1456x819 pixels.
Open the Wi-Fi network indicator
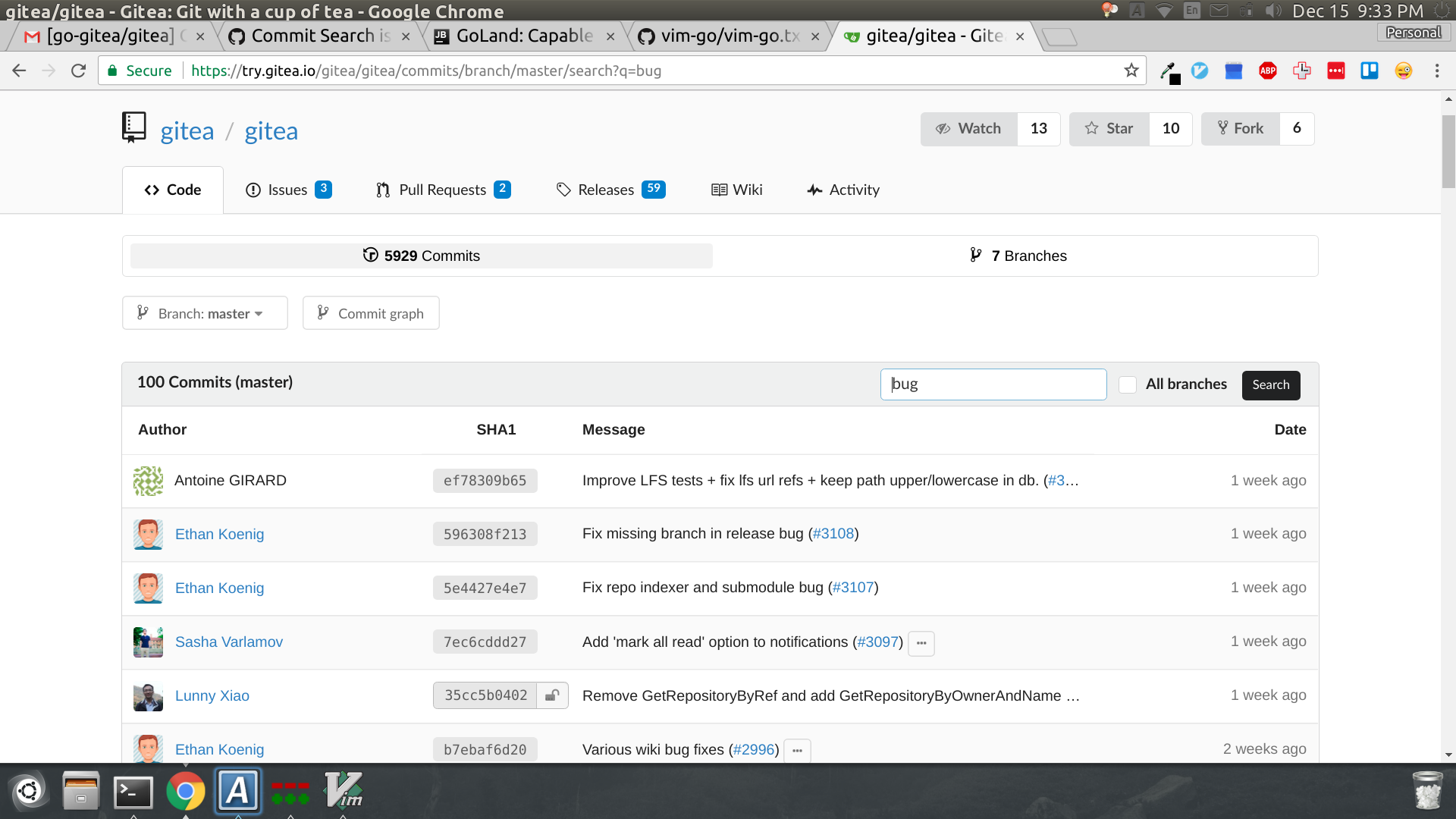1164,11
